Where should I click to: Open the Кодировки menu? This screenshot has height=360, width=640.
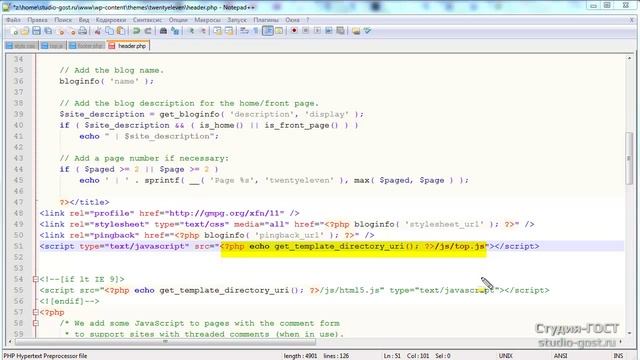click(111, 20)
